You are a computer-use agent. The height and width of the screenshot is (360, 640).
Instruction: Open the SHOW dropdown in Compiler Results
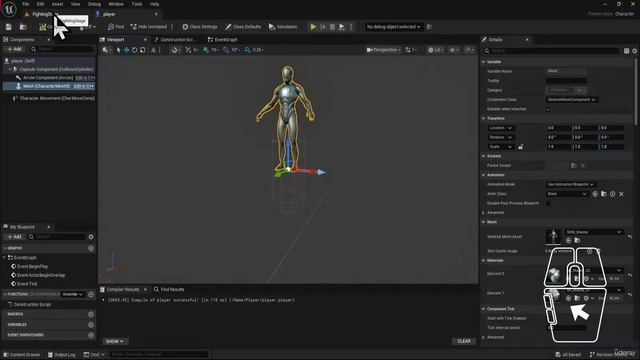click(115, 341)
